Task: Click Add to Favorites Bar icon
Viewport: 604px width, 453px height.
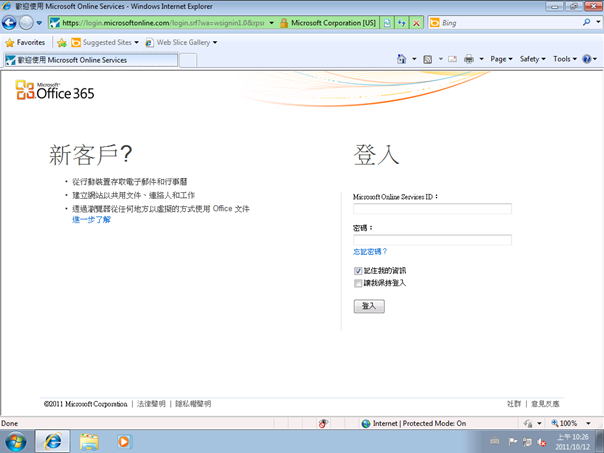Action: click(x=62, y=43)
